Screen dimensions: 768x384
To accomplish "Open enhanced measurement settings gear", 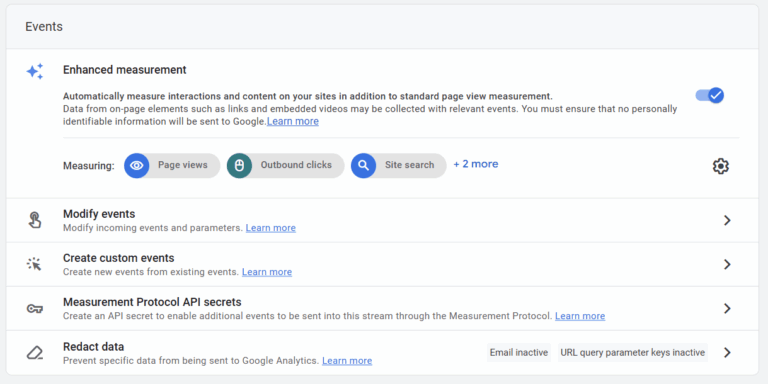I will tap(720, 167).
